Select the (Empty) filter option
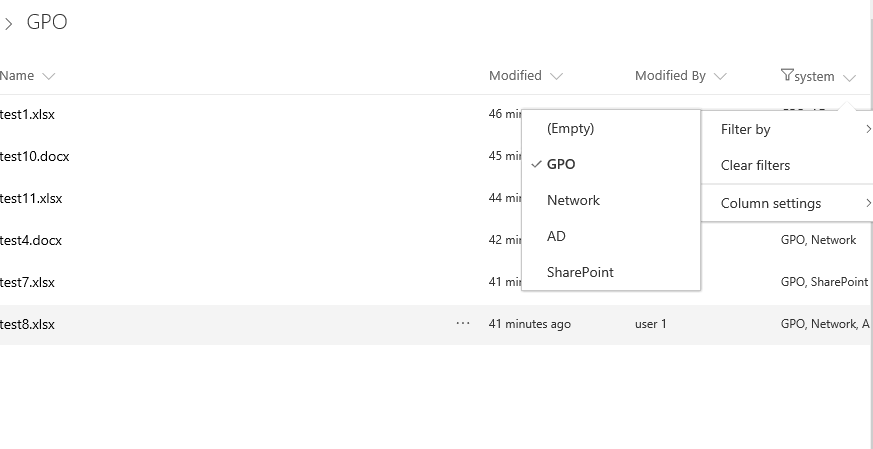The width and height of the screenshot is (873, 449). tap(570, 128)
